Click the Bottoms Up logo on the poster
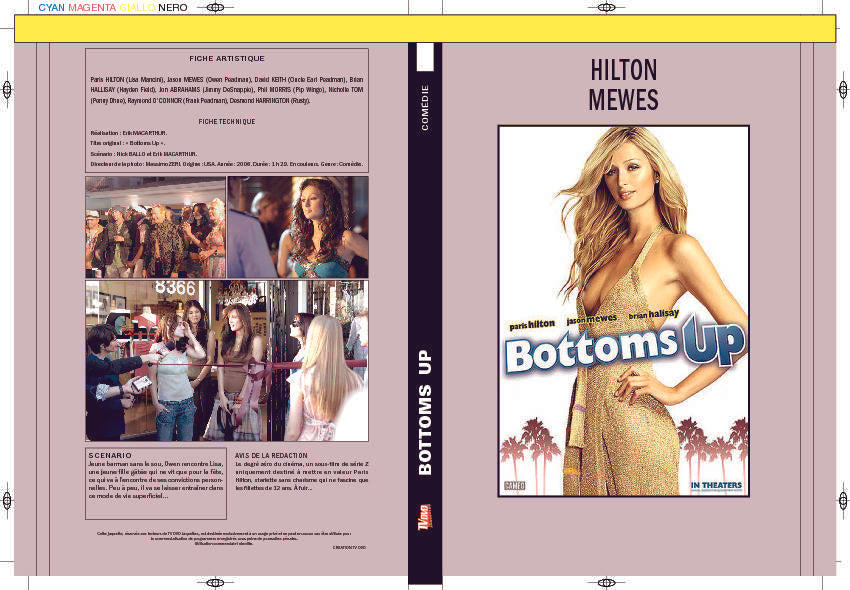The width and height of the screenshot is (850, 590). (x=624, y=347)
